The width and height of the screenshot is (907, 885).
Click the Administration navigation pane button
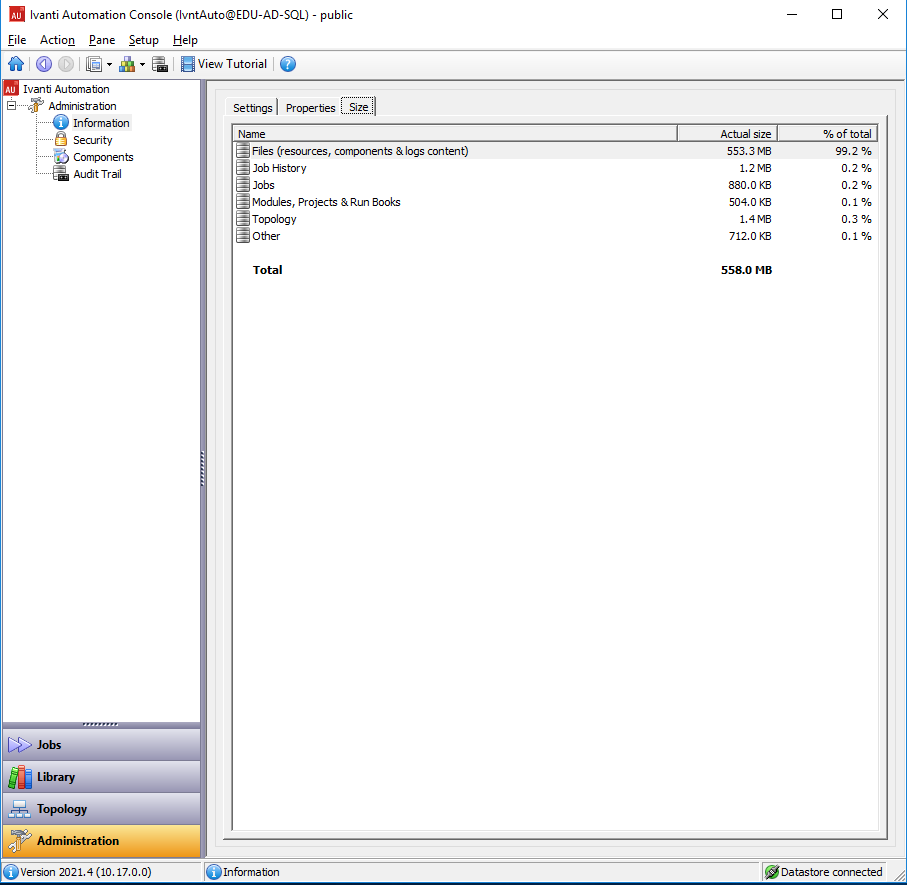(x=101, y=841)
